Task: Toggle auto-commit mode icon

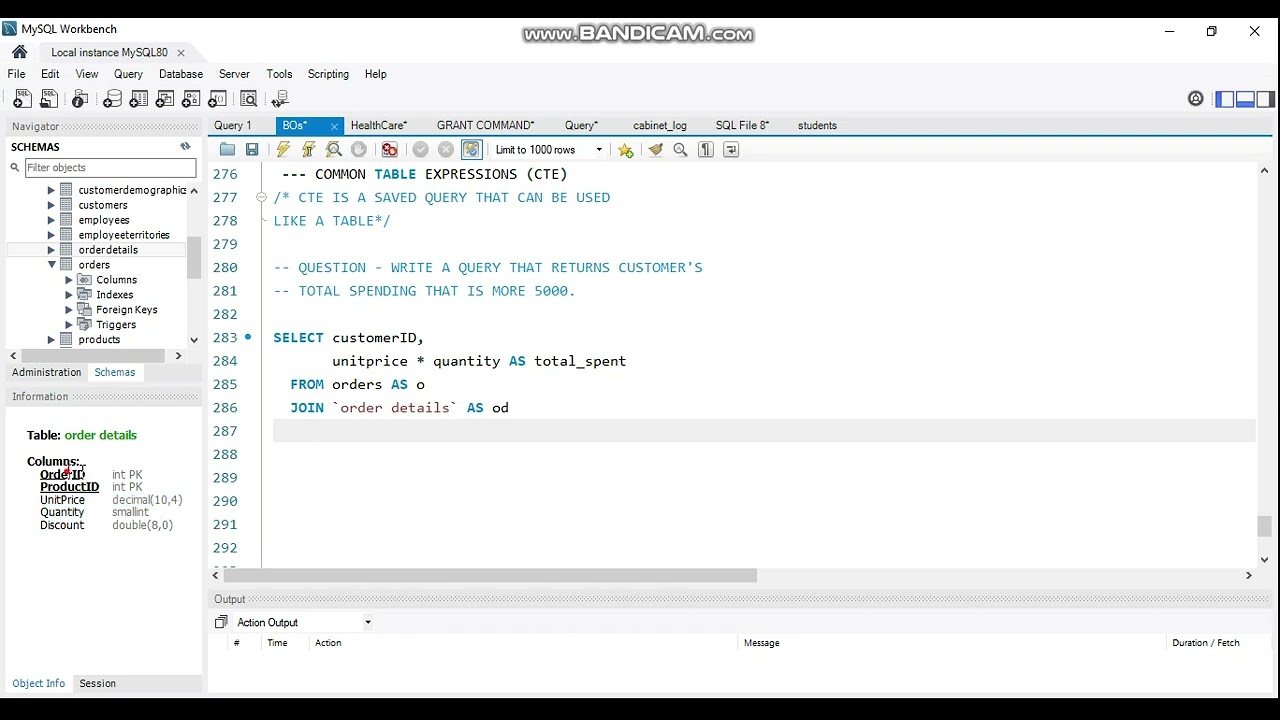Action: 472,150
